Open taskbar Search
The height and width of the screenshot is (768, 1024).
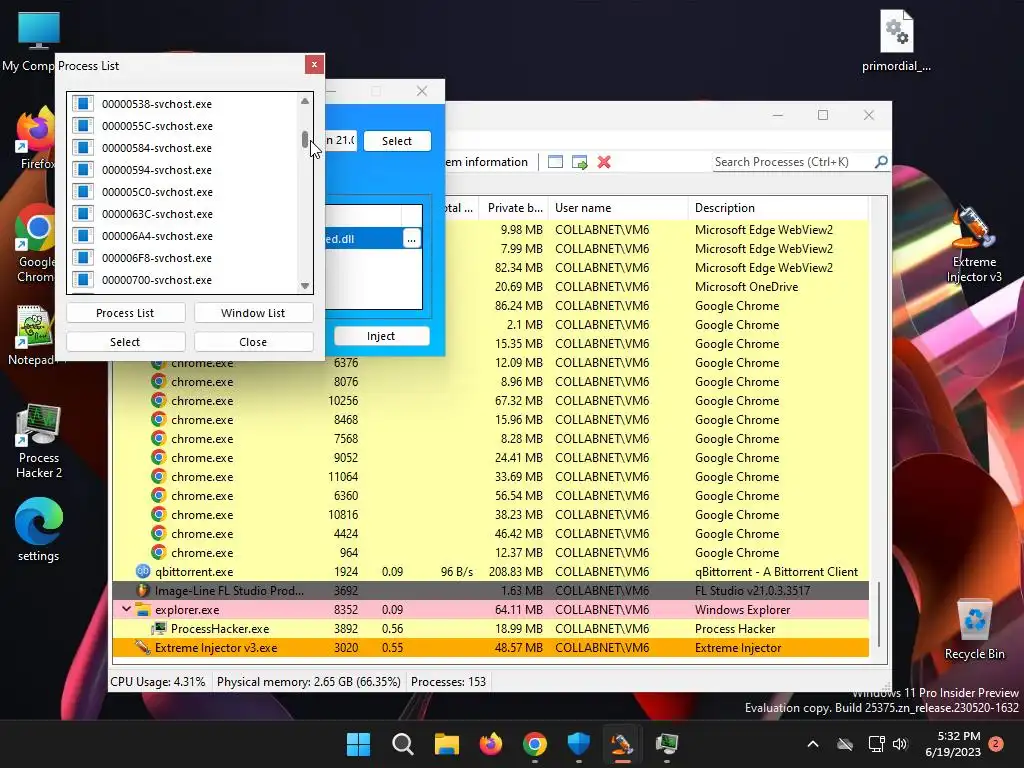pyautogui.click(x=402, y=744)
